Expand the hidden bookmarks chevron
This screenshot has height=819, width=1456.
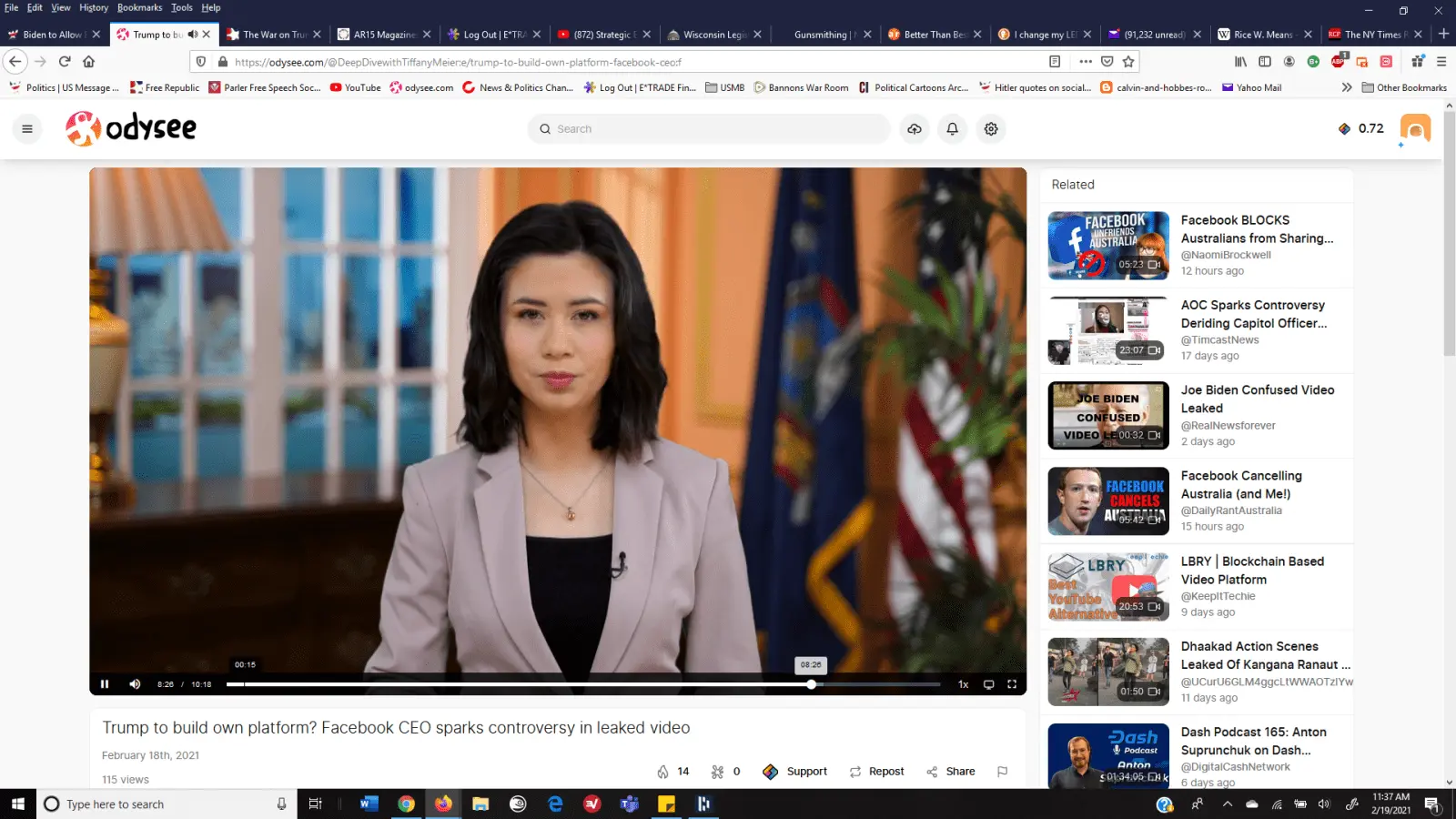[1346, 87]
